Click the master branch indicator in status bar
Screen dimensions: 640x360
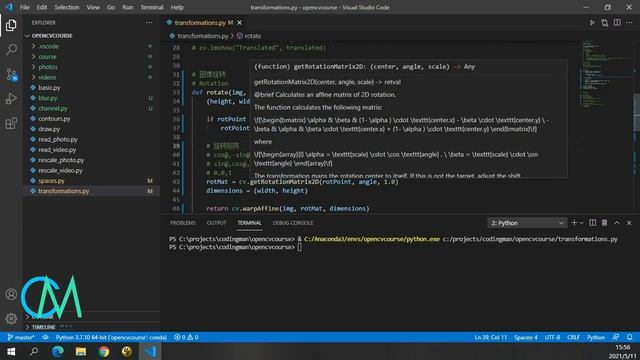[x=21, y=337]
